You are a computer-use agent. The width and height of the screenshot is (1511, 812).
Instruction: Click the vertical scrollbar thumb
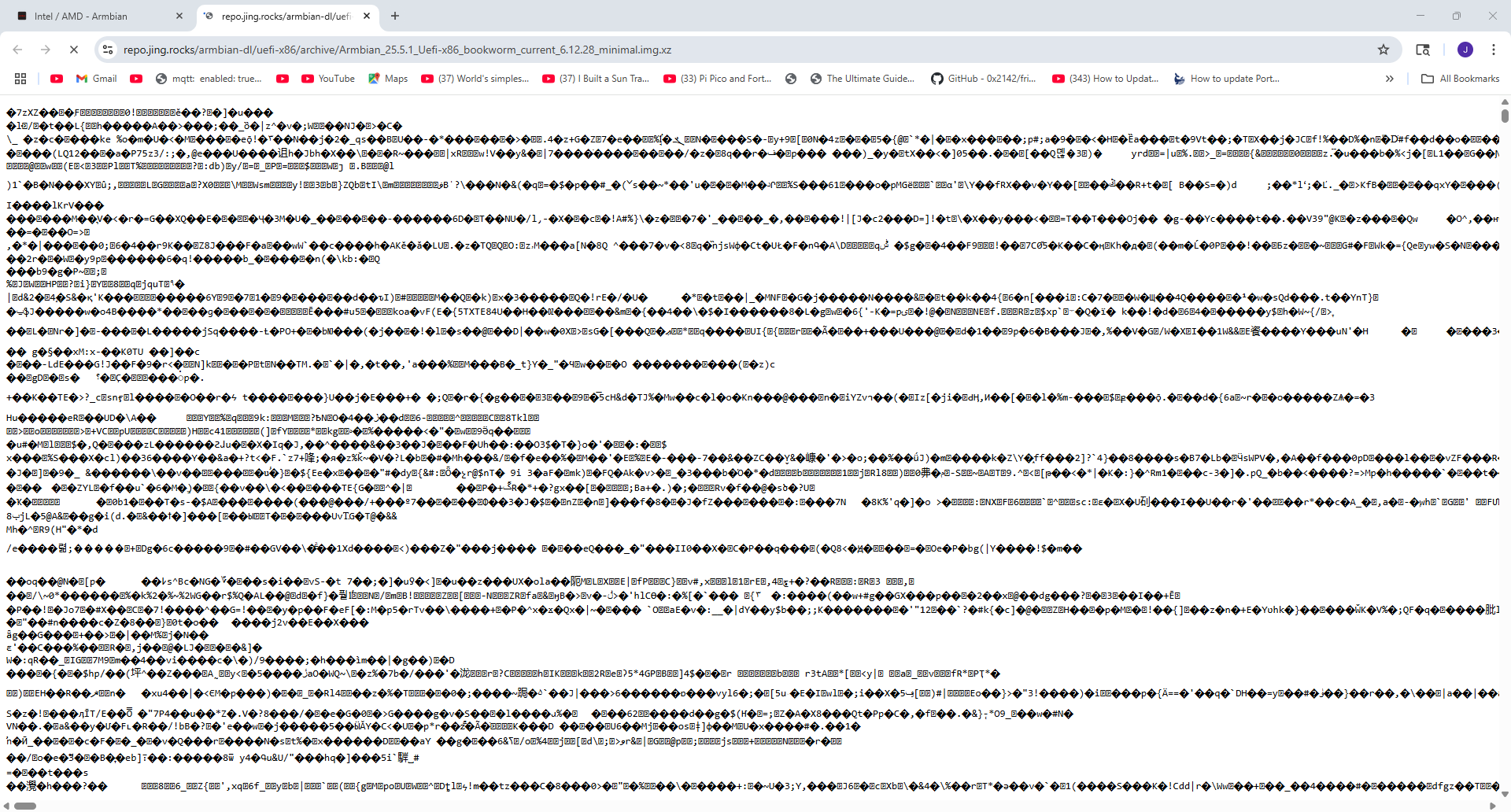pos(1505,115)
